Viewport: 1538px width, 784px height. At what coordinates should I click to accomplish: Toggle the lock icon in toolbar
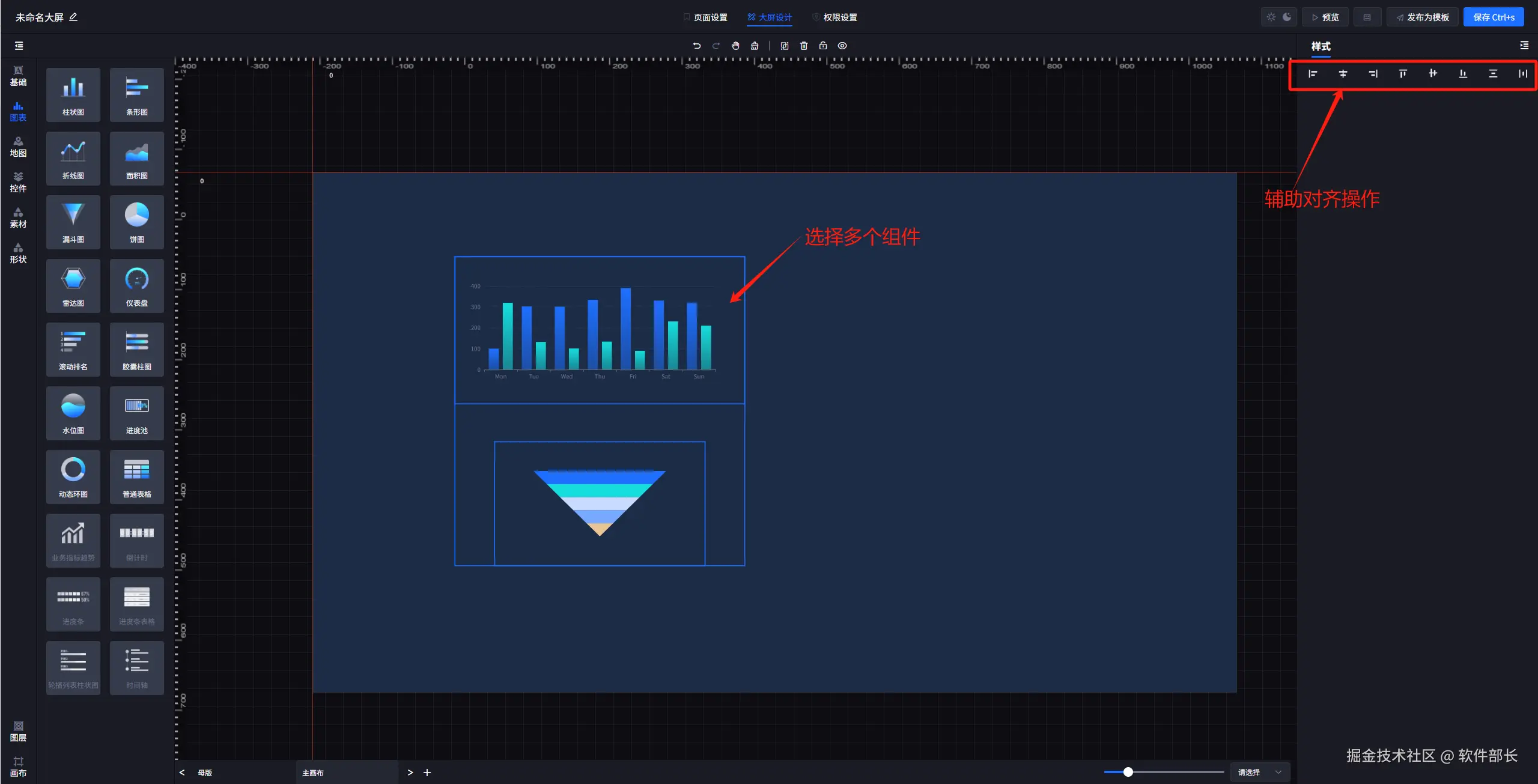coord(823,46)
